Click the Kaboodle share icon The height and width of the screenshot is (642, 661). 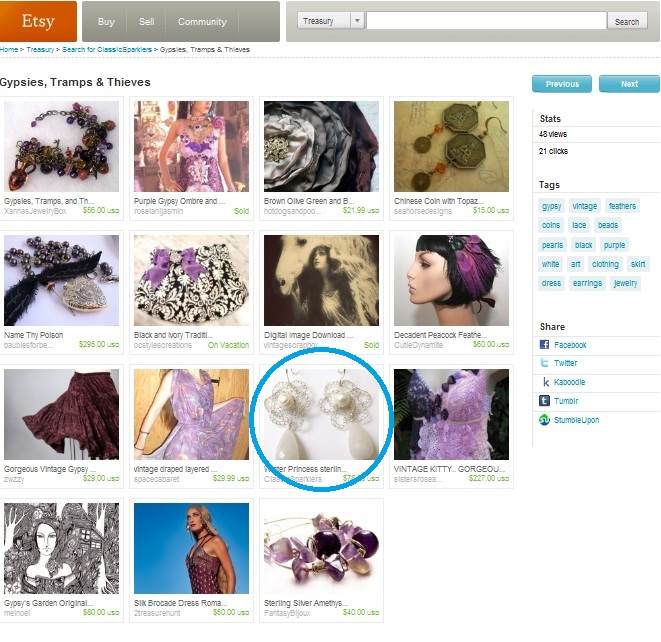545,382
